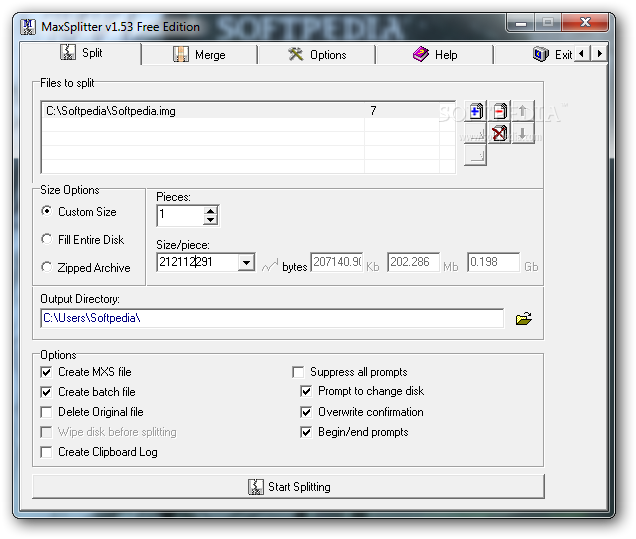The height and width of the screenshot is (539, 636).
Task: Switch to the Split tab
Action: pyautogui.click(x=81, y=53)
